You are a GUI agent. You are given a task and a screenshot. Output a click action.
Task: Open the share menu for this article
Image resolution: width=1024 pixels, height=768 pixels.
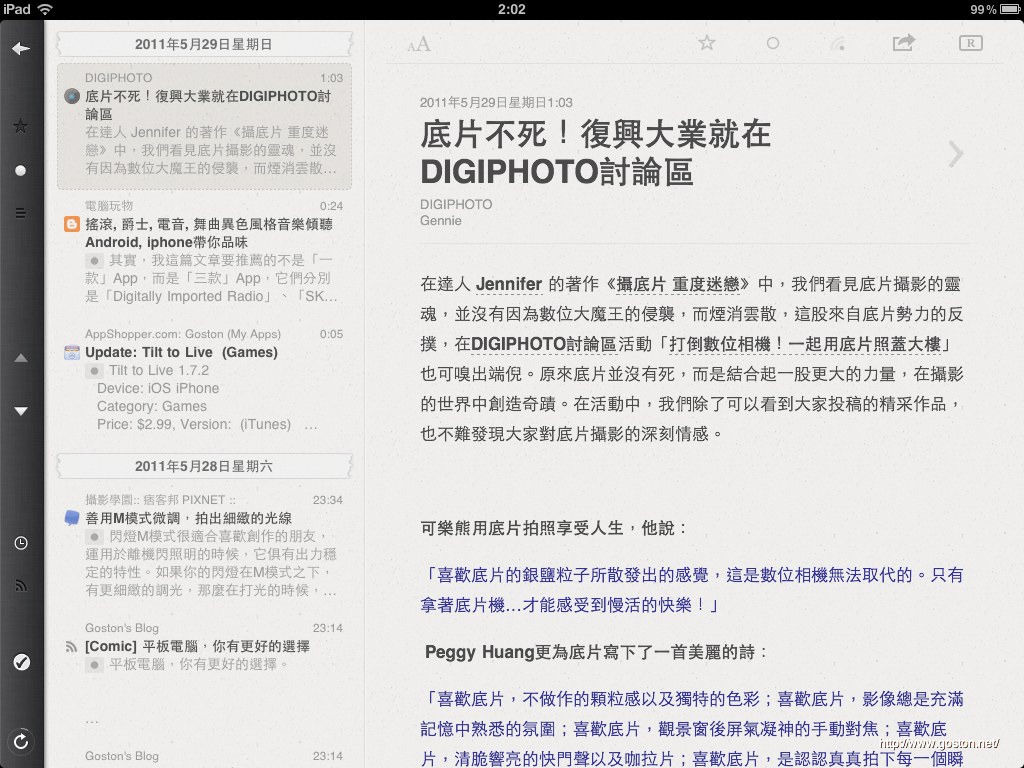coord(904,42)
